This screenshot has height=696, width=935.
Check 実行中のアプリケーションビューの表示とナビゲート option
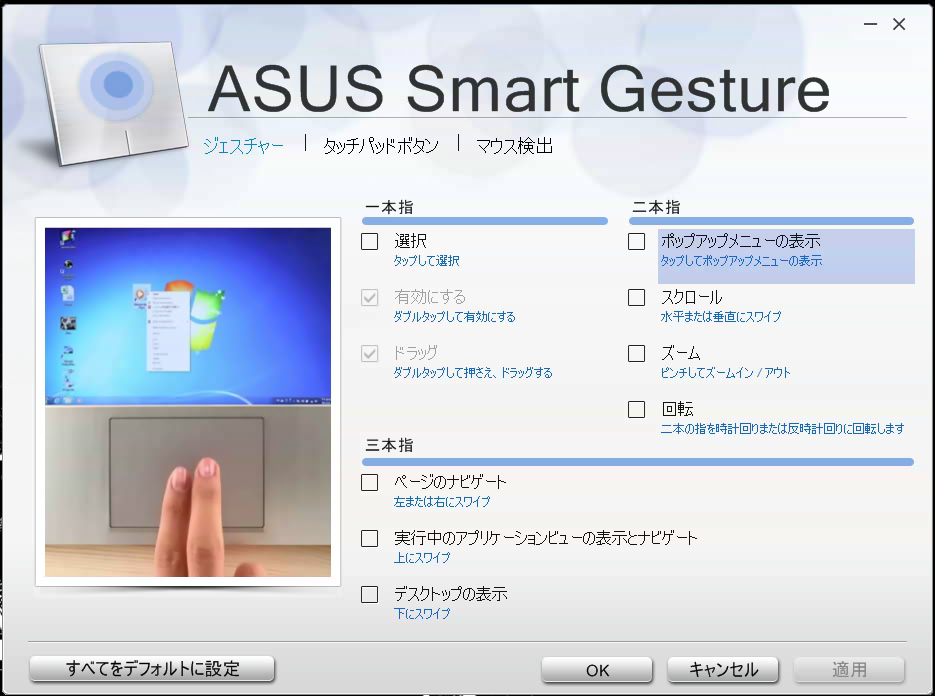pos(370,538)
